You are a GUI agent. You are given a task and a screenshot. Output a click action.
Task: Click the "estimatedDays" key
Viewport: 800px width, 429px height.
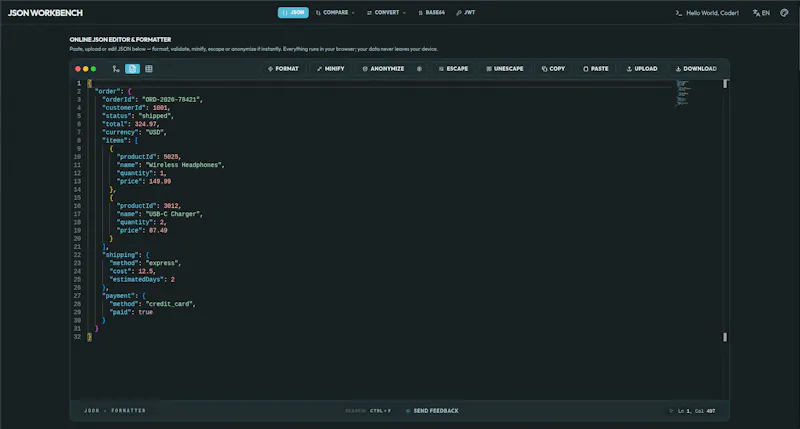click(137, 279)
